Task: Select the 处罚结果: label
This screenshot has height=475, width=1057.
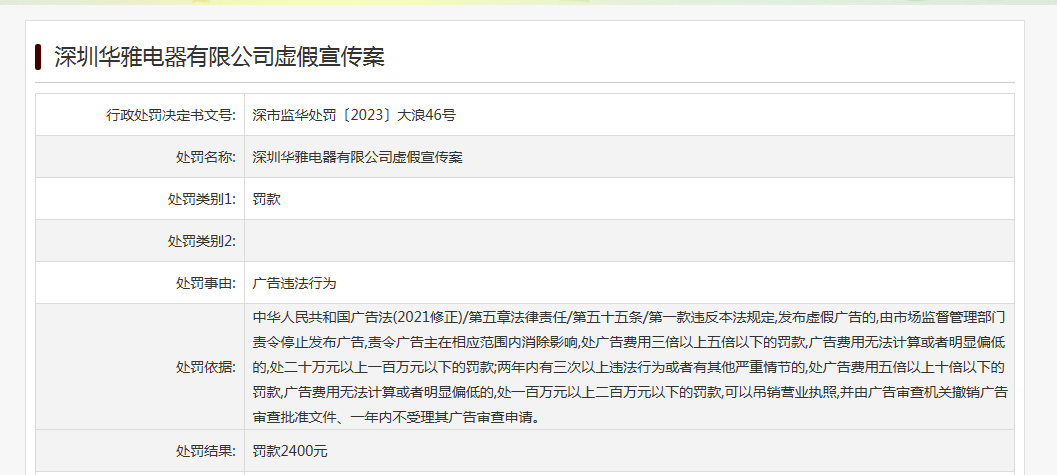Action: (206, 451)
